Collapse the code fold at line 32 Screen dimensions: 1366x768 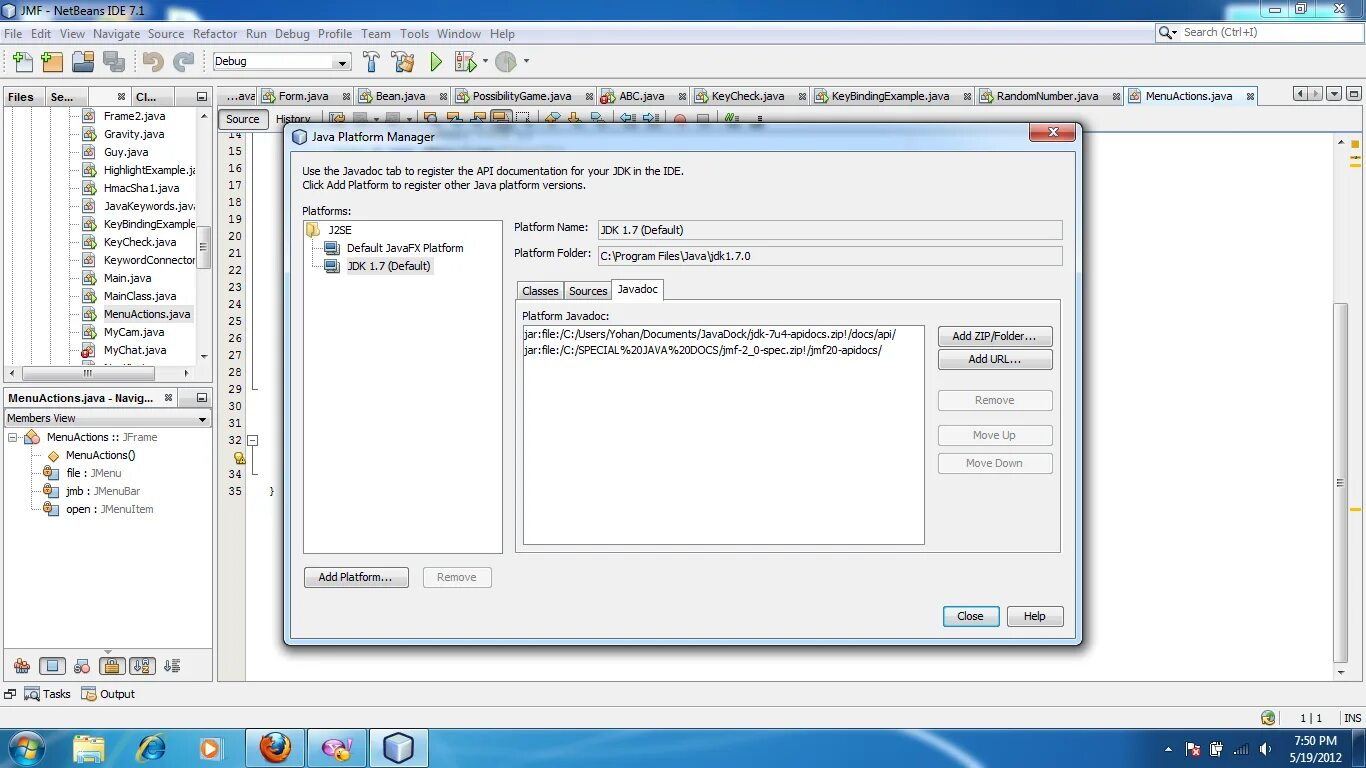253,440
